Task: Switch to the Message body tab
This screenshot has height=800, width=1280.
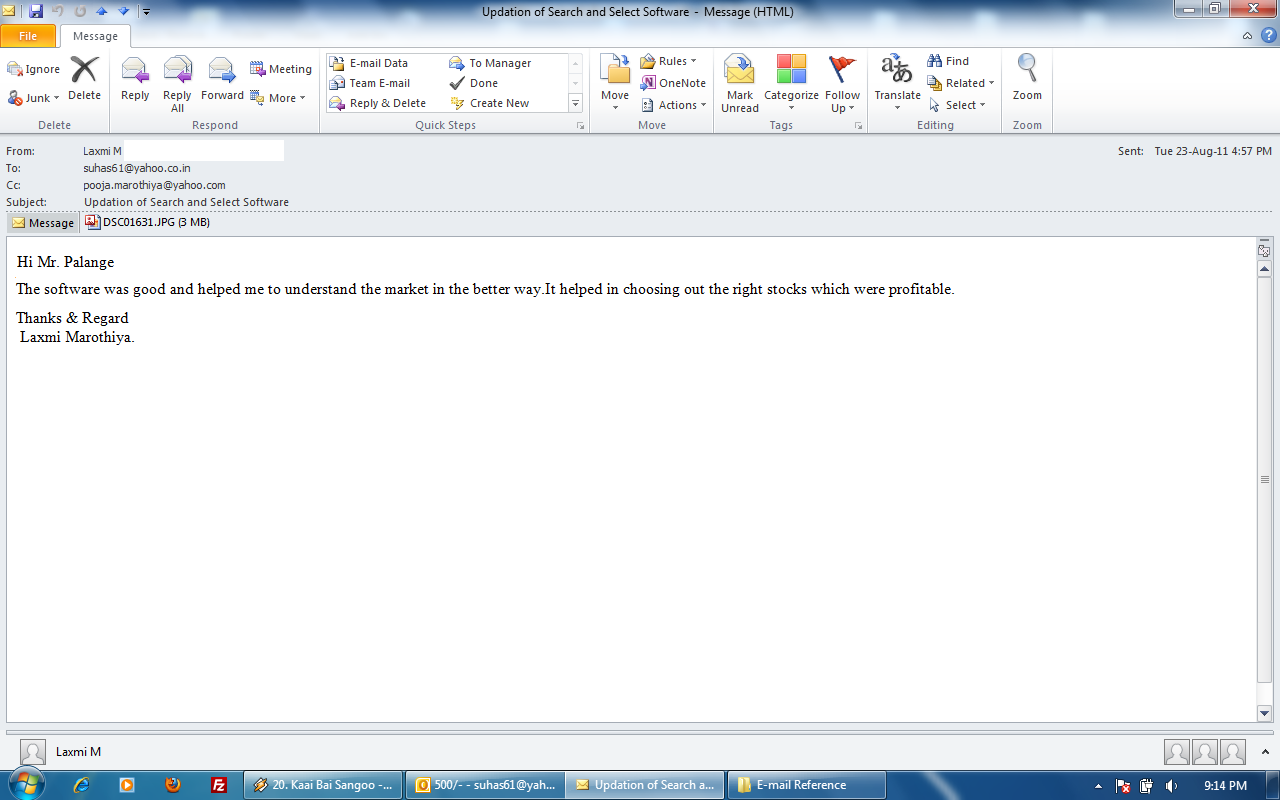Action: click(x=43, y=223)
